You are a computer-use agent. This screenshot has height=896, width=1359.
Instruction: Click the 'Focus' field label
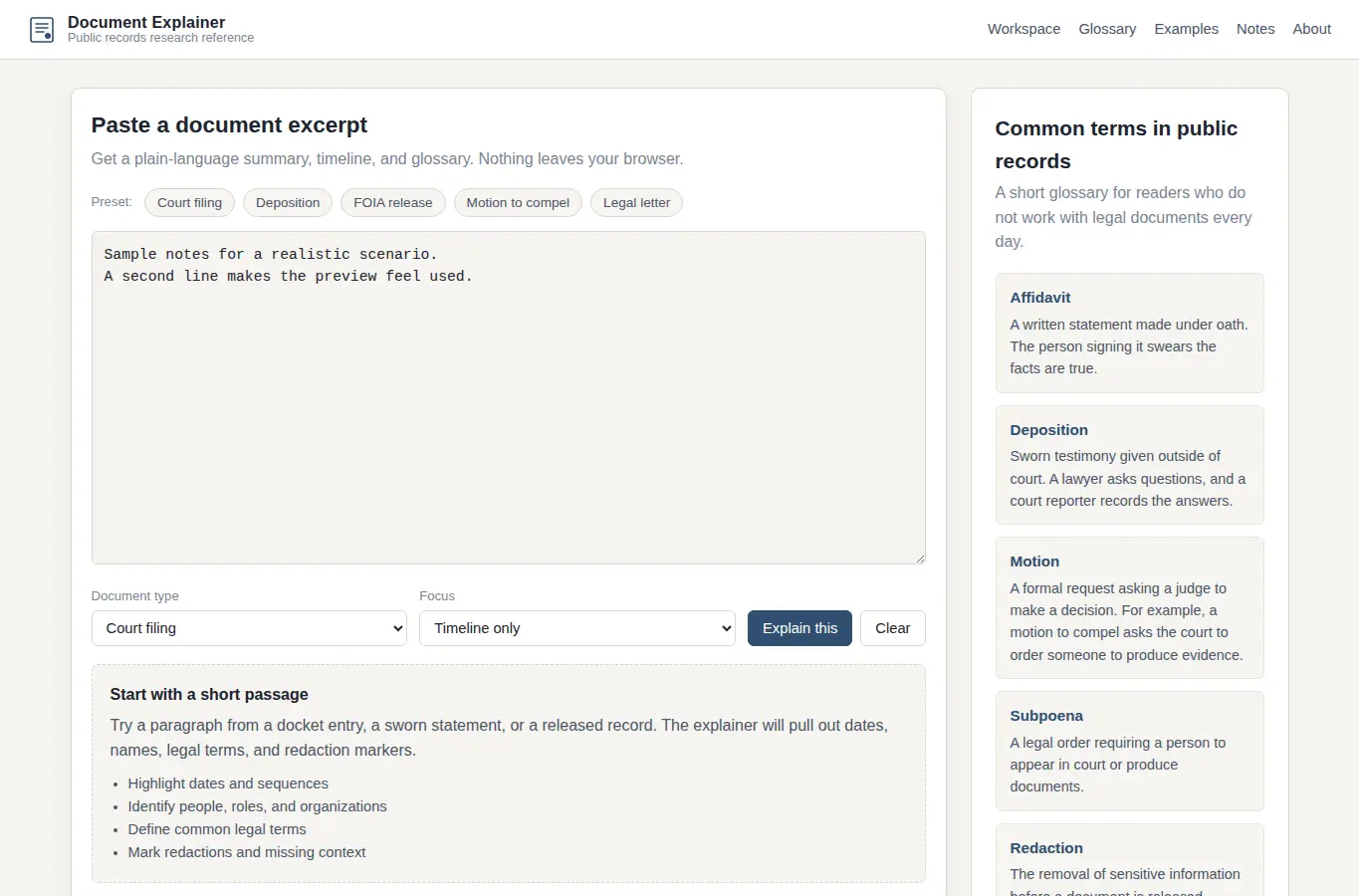click(437, 596)
